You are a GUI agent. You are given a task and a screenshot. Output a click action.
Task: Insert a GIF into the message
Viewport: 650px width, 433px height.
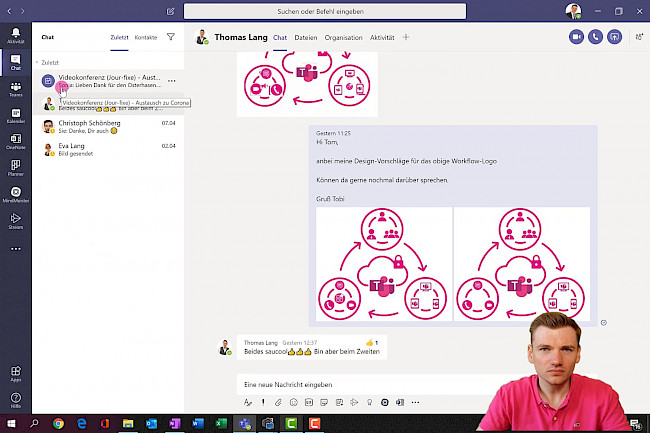(309, 402)
